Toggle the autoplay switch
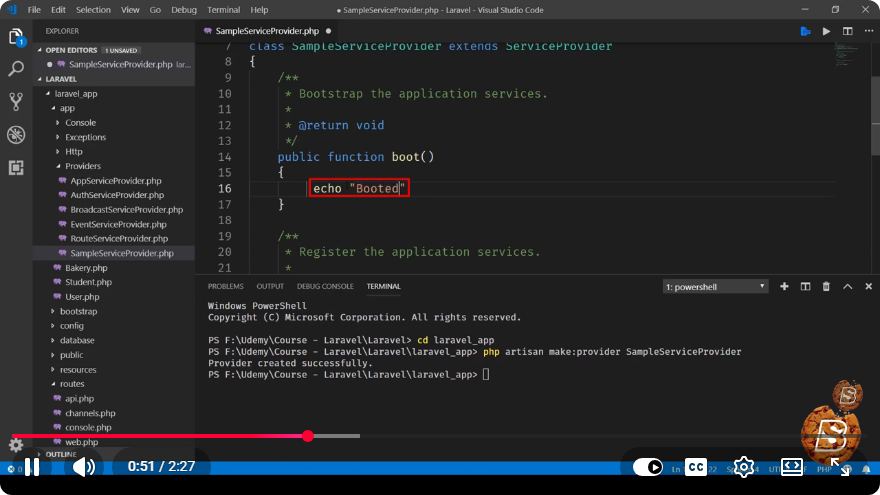The height and width of the screenshot is (495, 880). pos(648,467)
